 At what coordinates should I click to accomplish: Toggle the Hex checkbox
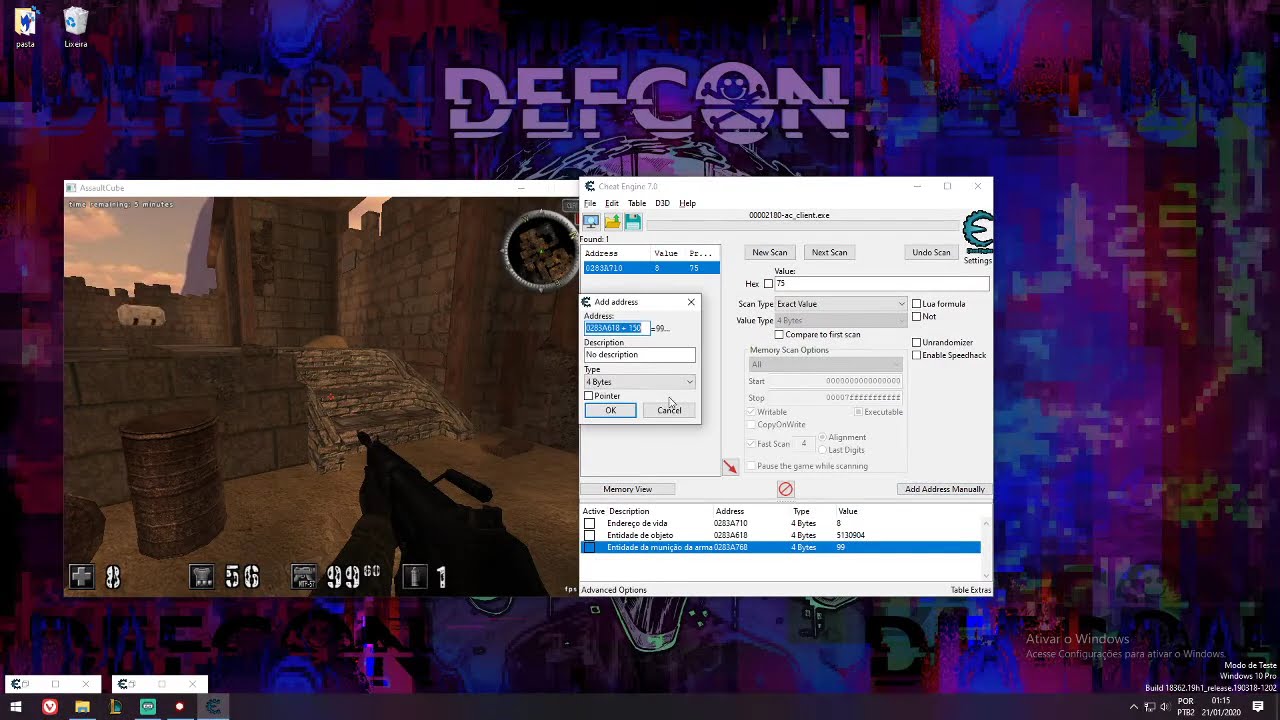[768, 284]
